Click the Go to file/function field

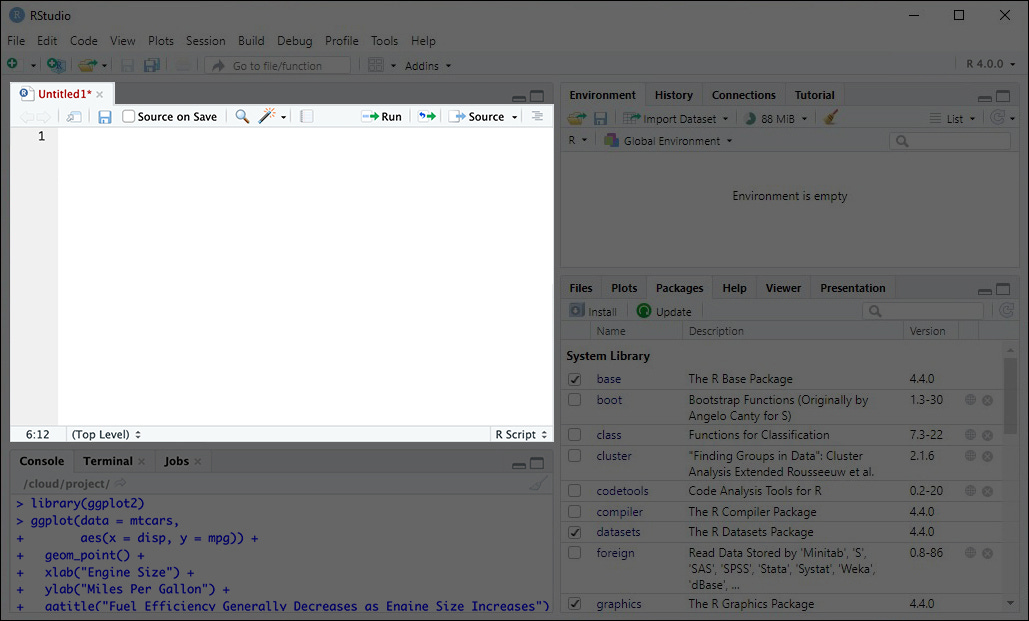point(278,66)
